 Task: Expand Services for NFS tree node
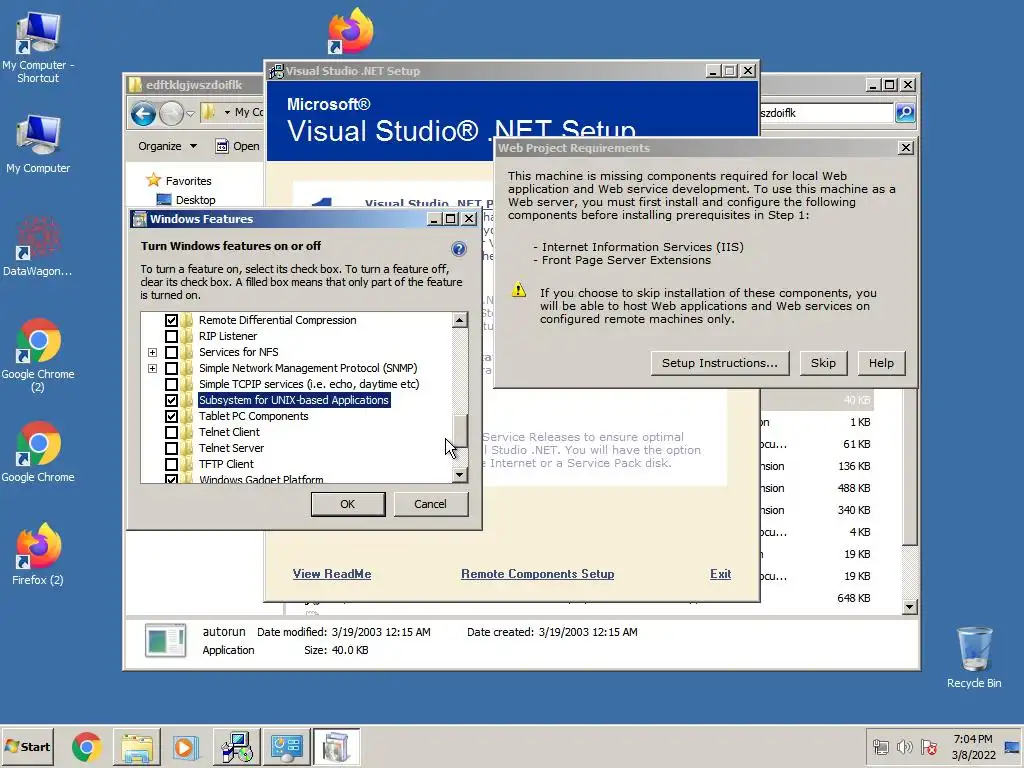click(152, 352)
